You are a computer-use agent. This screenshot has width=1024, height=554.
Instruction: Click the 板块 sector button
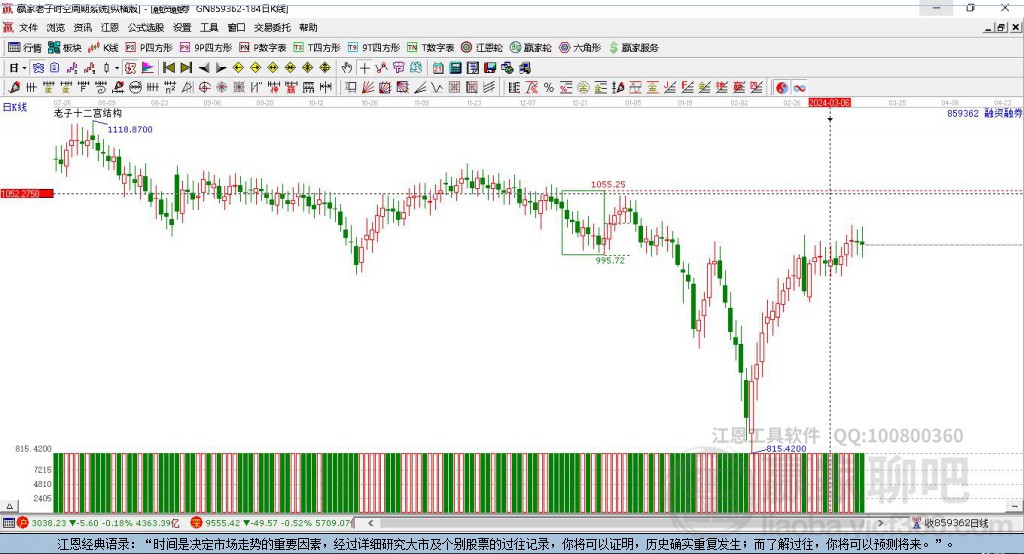tap(65, 47)
